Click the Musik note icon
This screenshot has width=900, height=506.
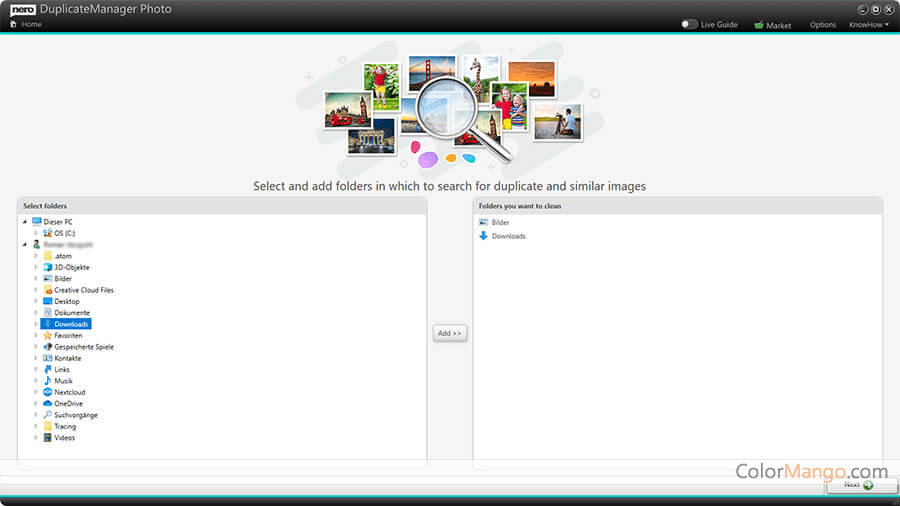(x=48, y=381)
